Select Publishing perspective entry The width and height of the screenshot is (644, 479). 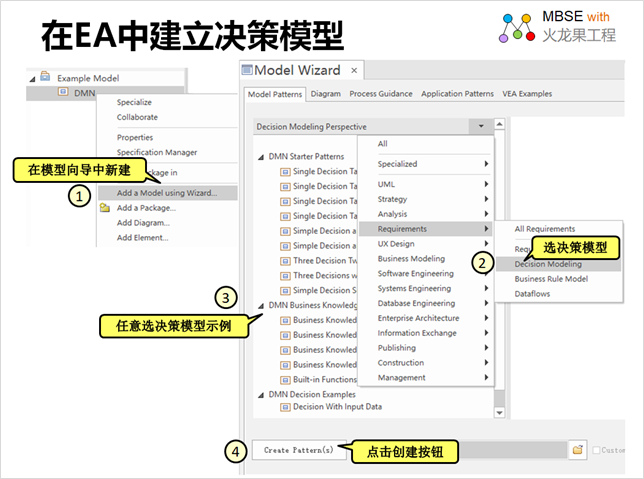tap(396, 348)
